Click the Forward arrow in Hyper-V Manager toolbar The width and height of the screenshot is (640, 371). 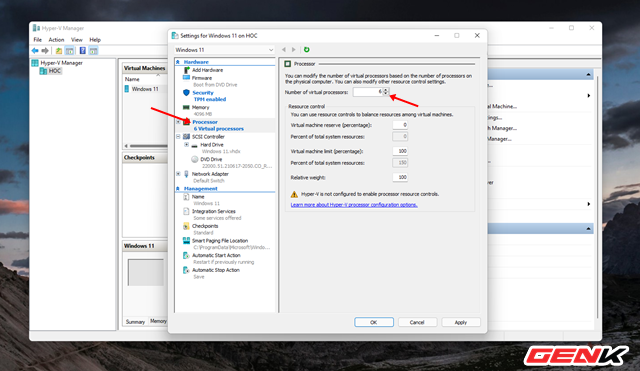coord(45,51)
